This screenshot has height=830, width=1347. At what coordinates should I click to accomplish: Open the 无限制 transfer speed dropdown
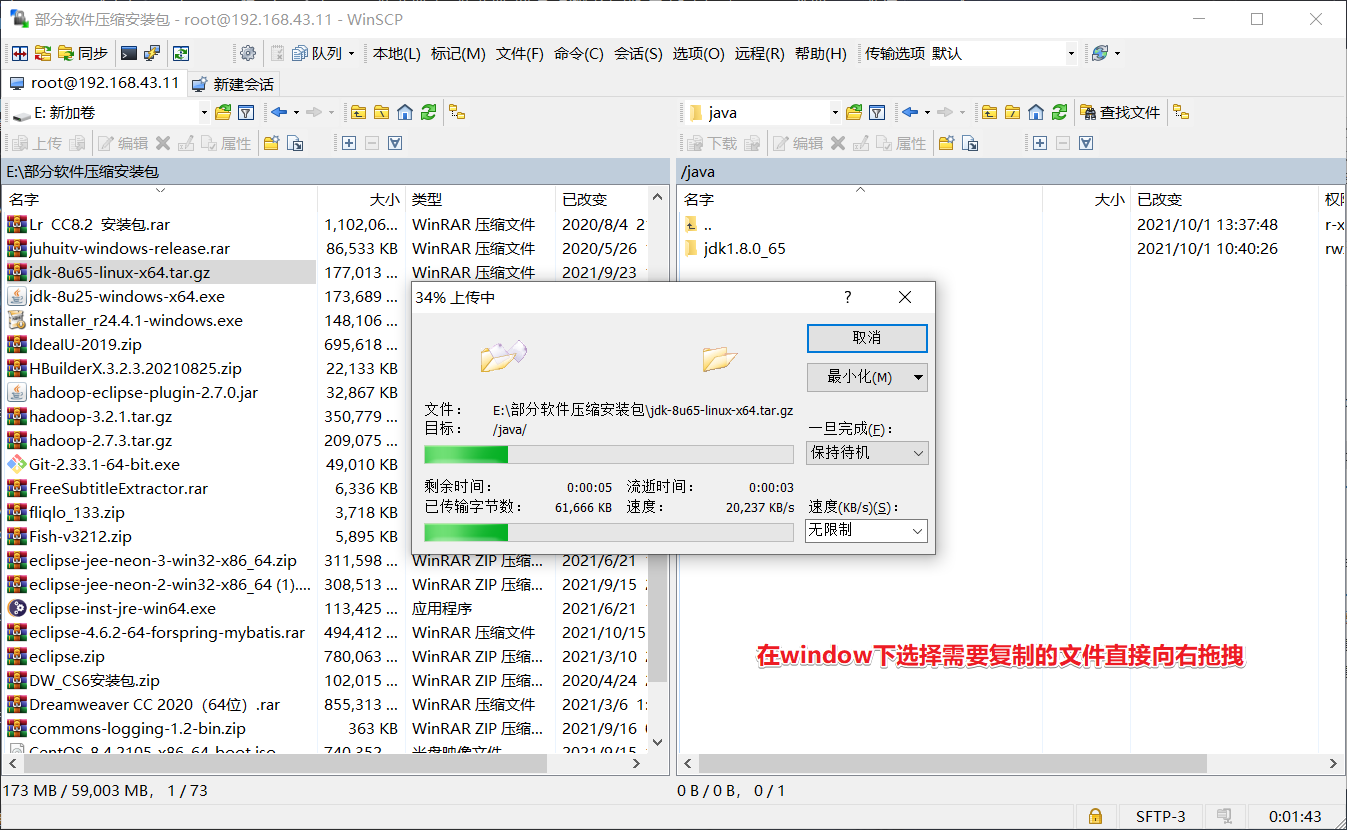pos(866,531)
